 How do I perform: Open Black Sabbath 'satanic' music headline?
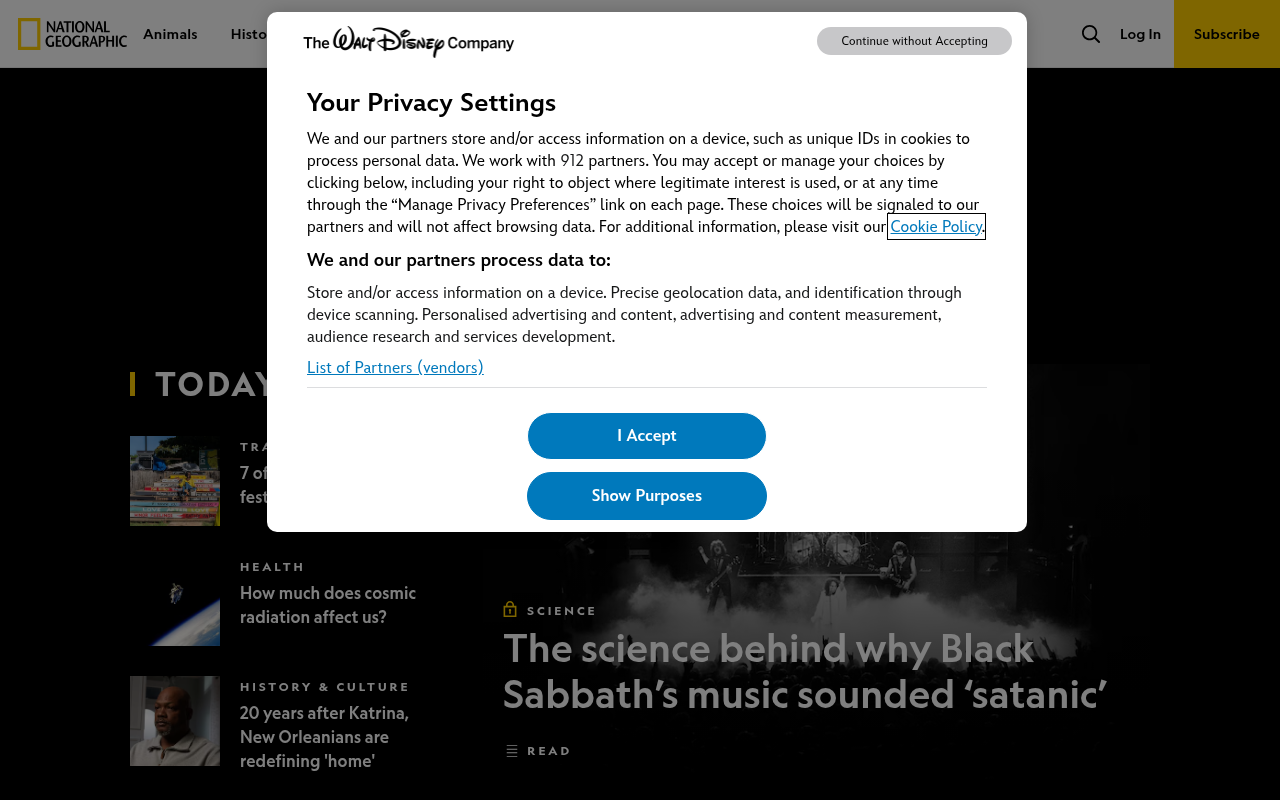pos(805,671)
